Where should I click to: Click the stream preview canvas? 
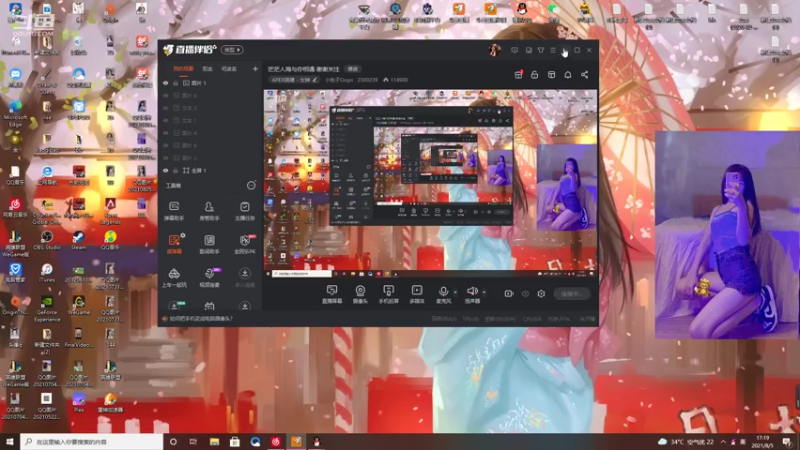click(x=430, y=184)
